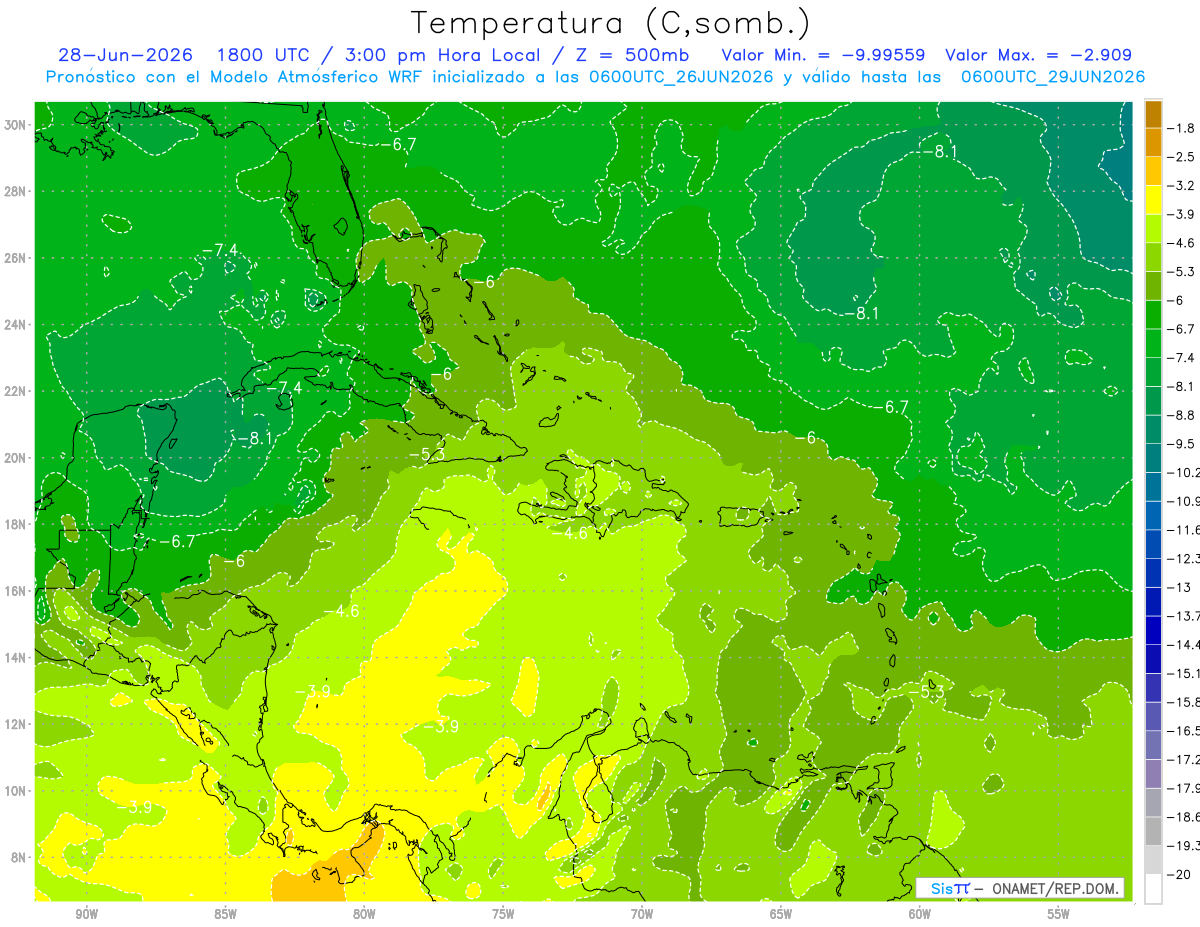This screenshot has height=927, width=1200.
Task: Click the '18N' latitude axis label
Action: pyautogui.click(x=16, y=524)
